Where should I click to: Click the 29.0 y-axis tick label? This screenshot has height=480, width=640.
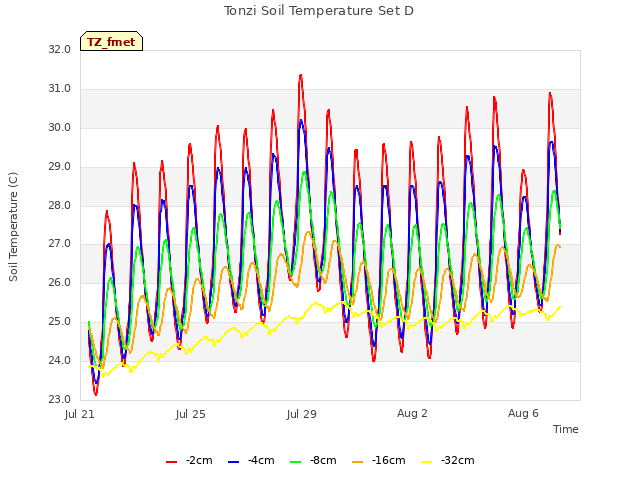coord(60,167)
